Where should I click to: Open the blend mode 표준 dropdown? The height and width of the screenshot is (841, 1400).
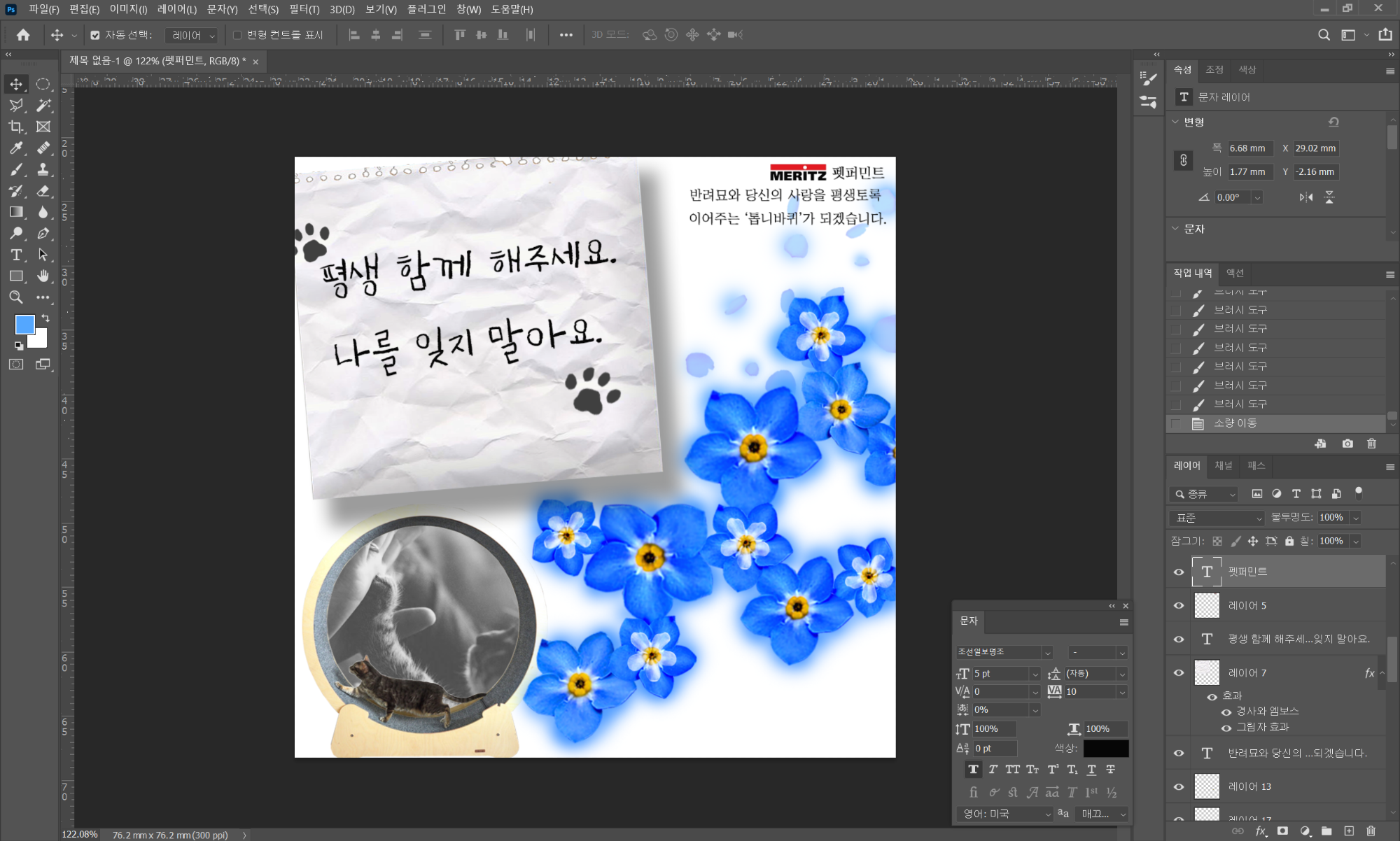click(1217, 518)
